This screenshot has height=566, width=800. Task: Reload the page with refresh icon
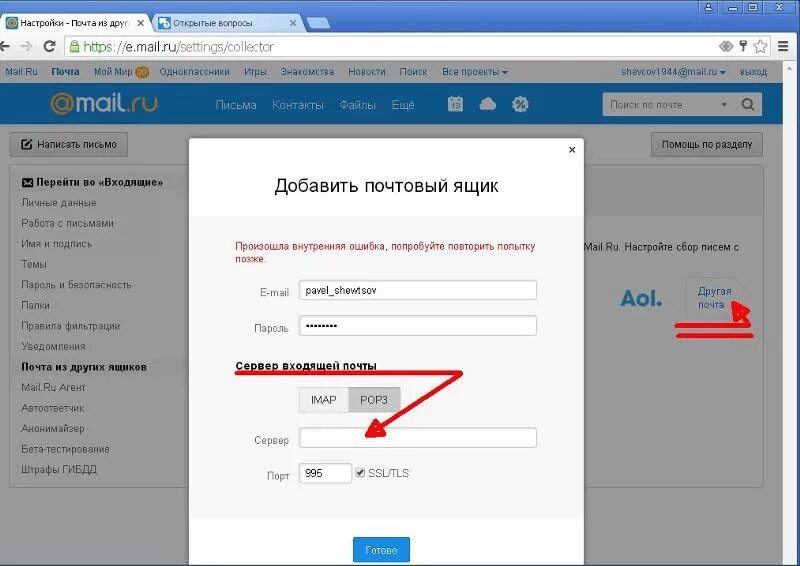tap(49, 46)
